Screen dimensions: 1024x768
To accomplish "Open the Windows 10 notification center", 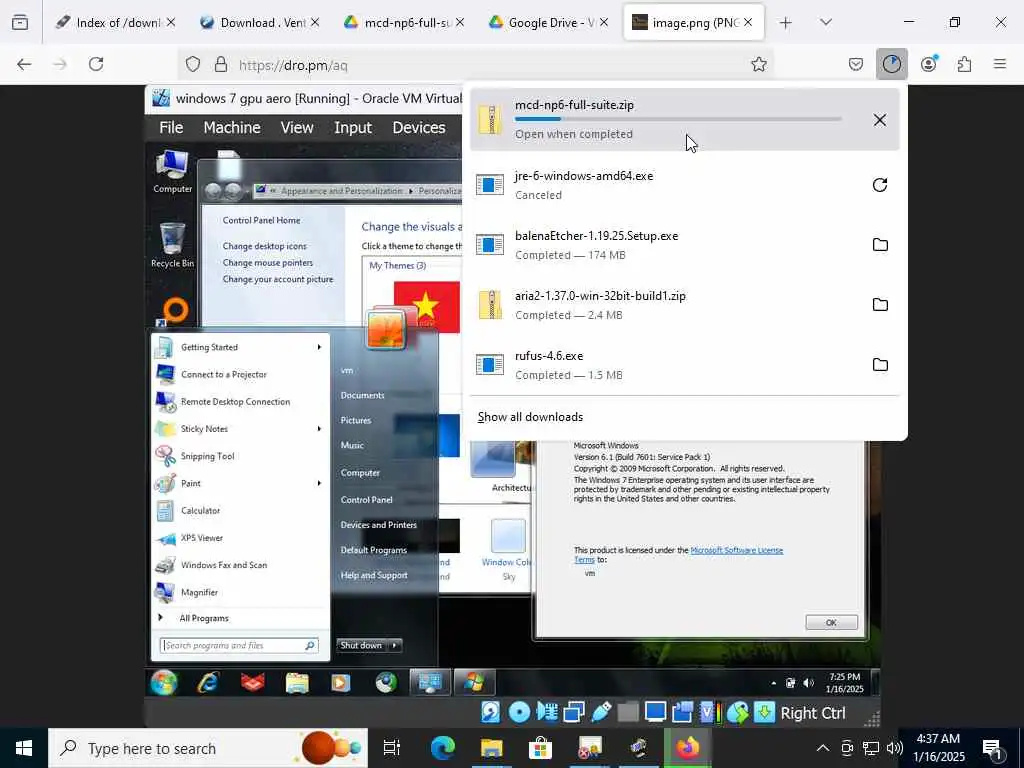I will click(x=993, y=748).
